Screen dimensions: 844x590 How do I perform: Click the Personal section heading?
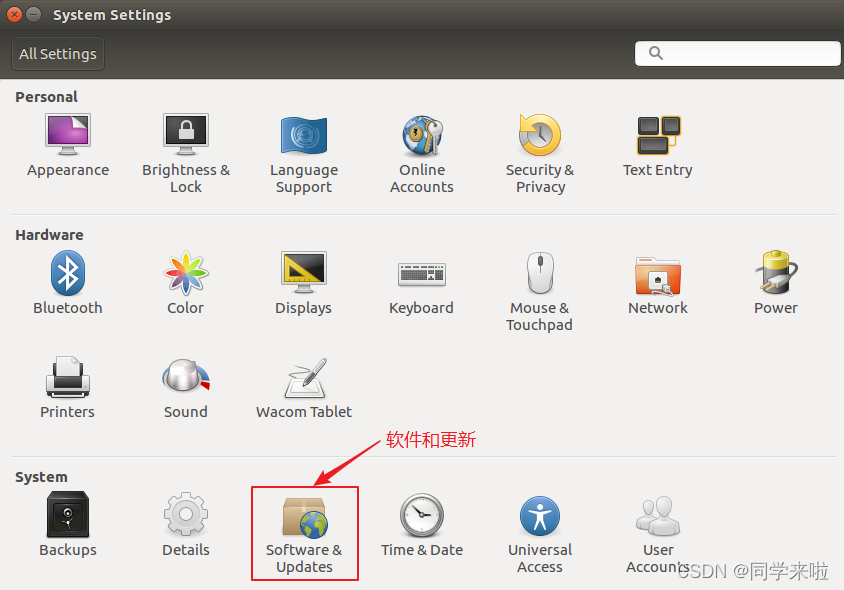pyautogui.click(x=46, y=97)
